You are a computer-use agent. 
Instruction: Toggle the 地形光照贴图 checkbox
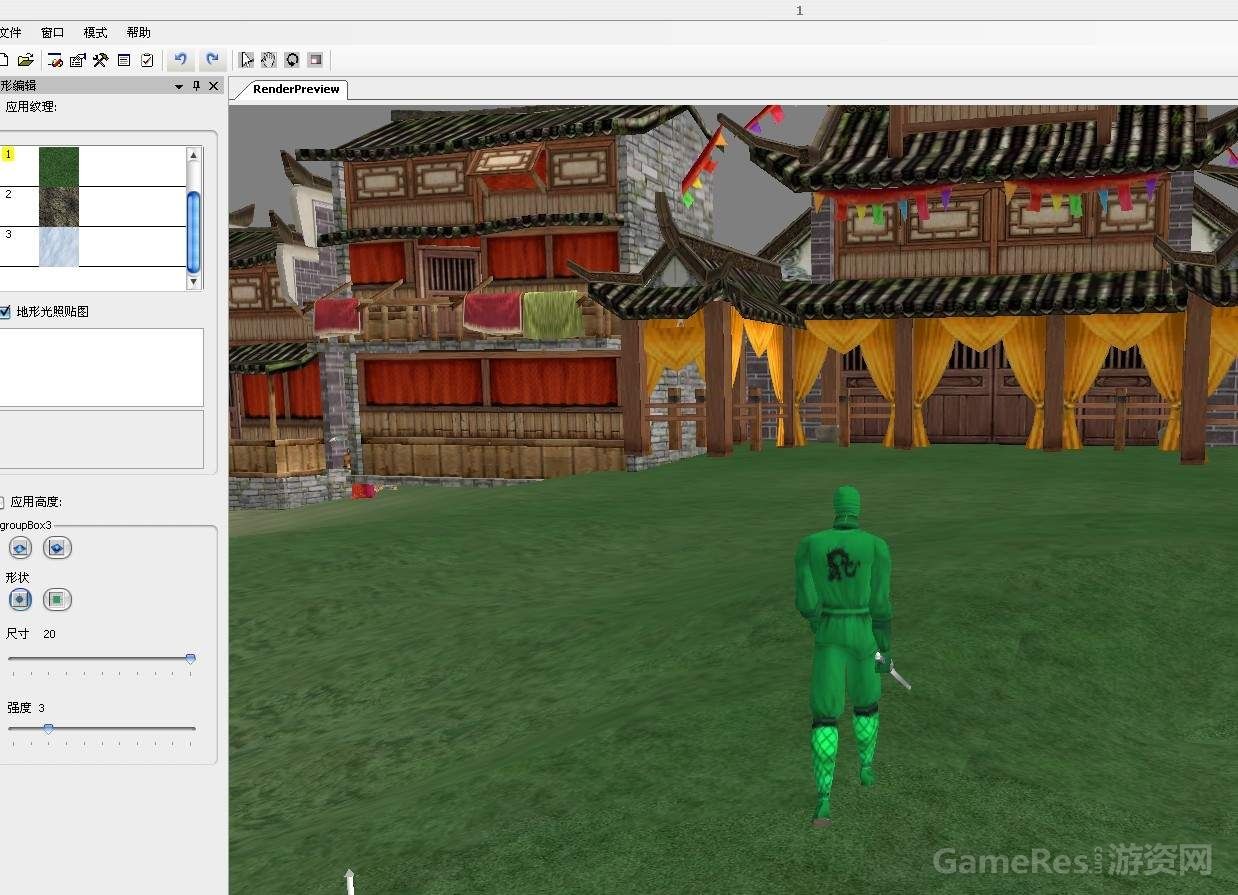pos(5,312)
